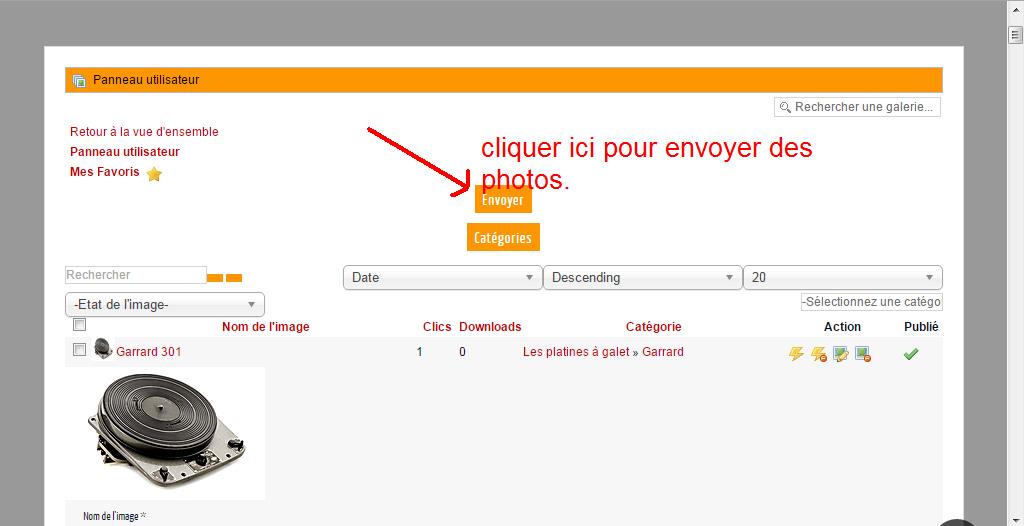Sort by Catégorie column header

pos(653,327)
